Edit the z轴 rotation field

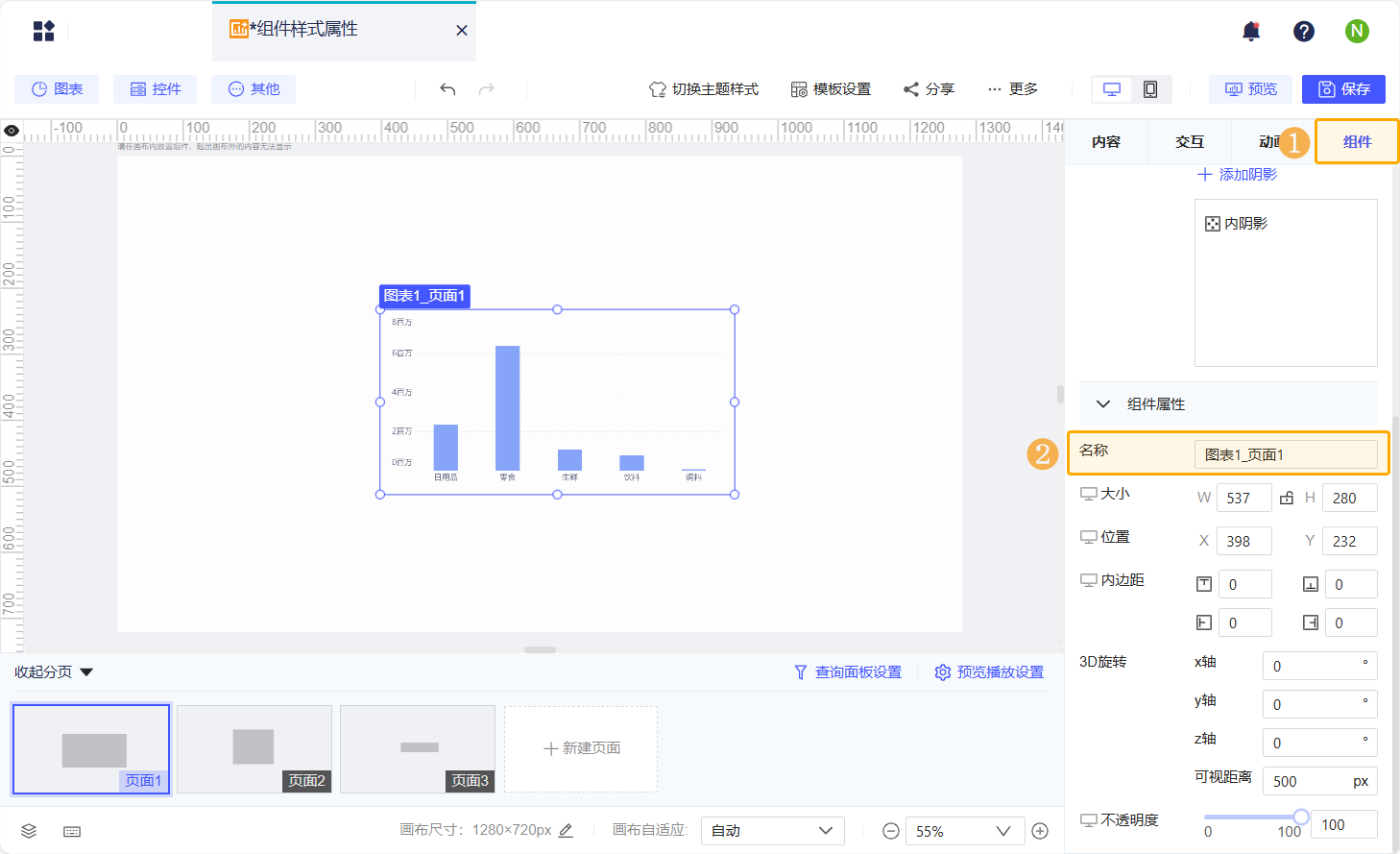click(x=1319, y=743)
